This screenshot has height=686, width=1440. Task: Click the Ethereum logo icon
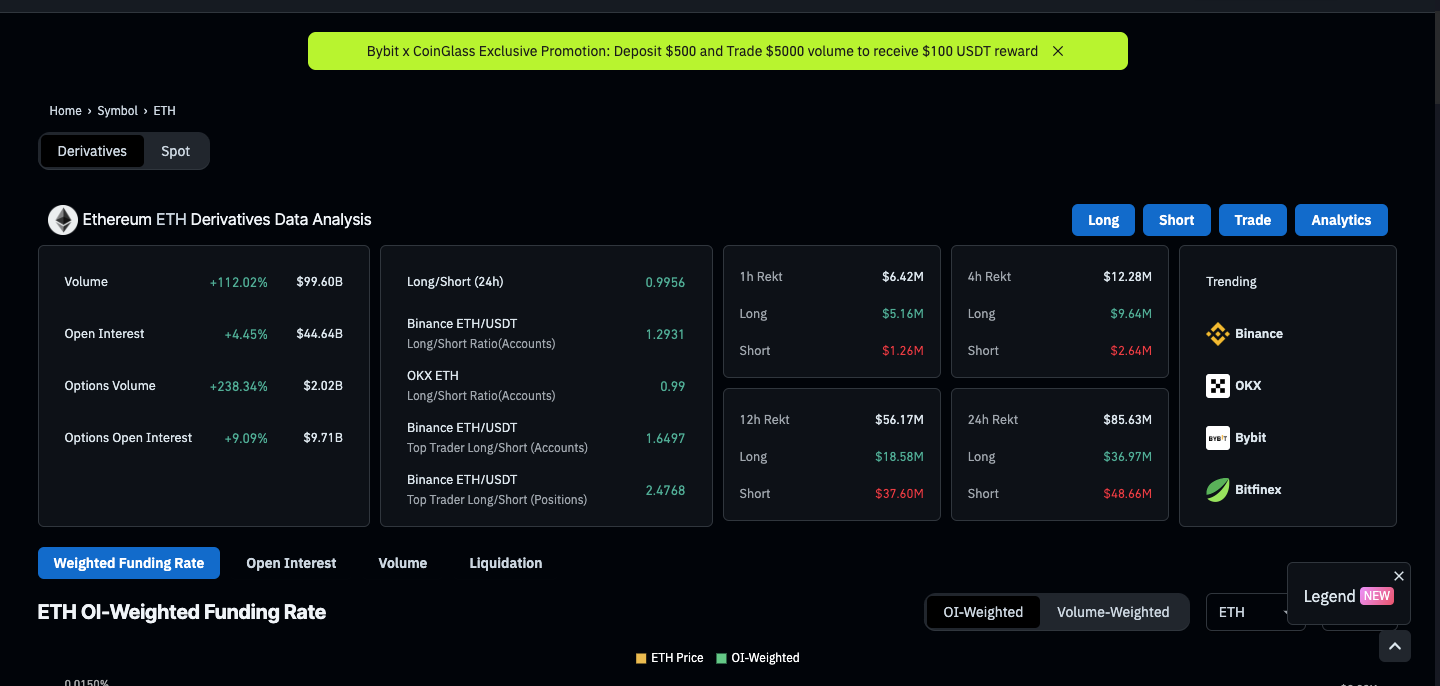tap(63, 220)
